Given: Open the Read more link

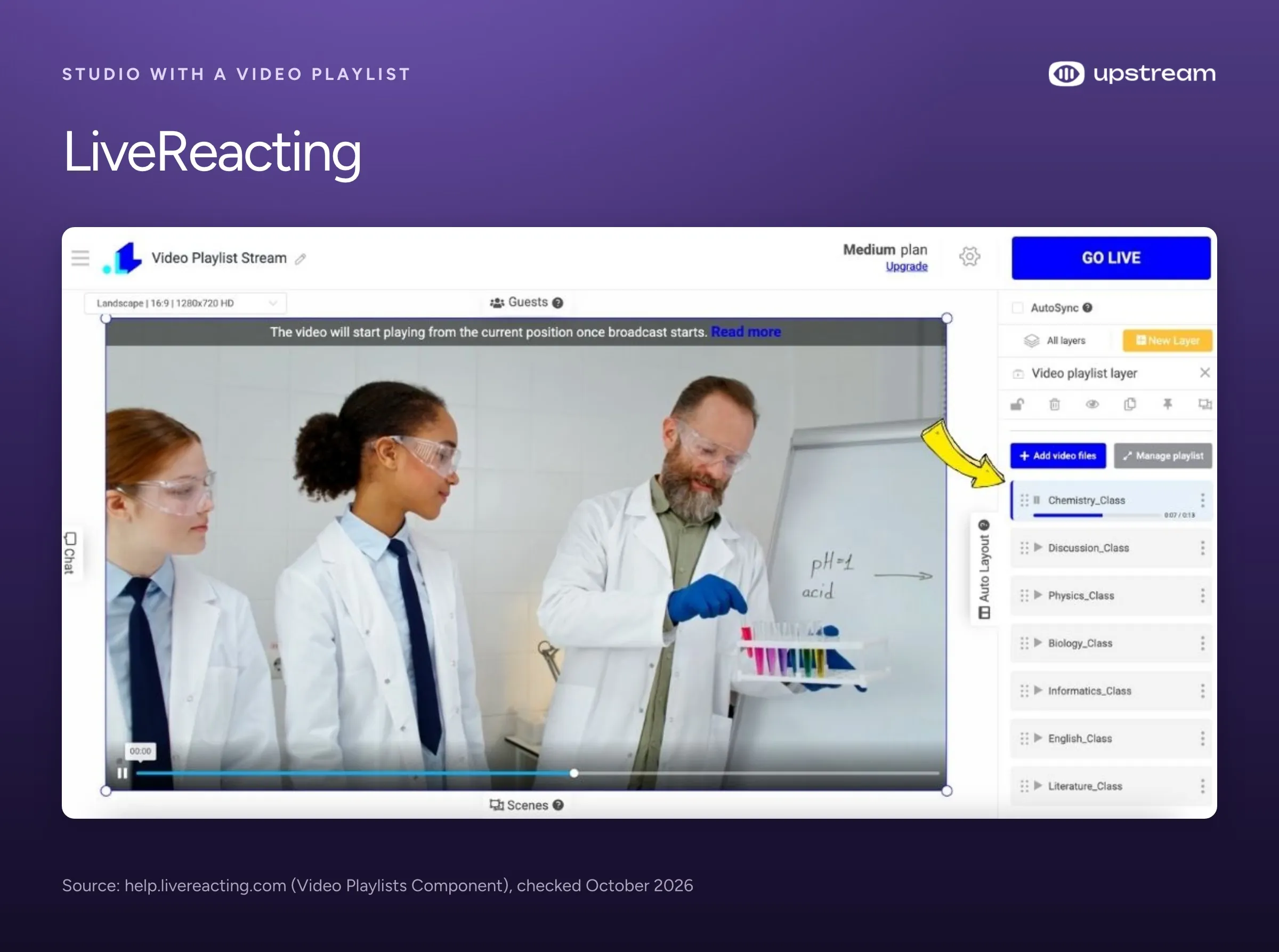Looking at the screenshot, I should tap(746, 332).
